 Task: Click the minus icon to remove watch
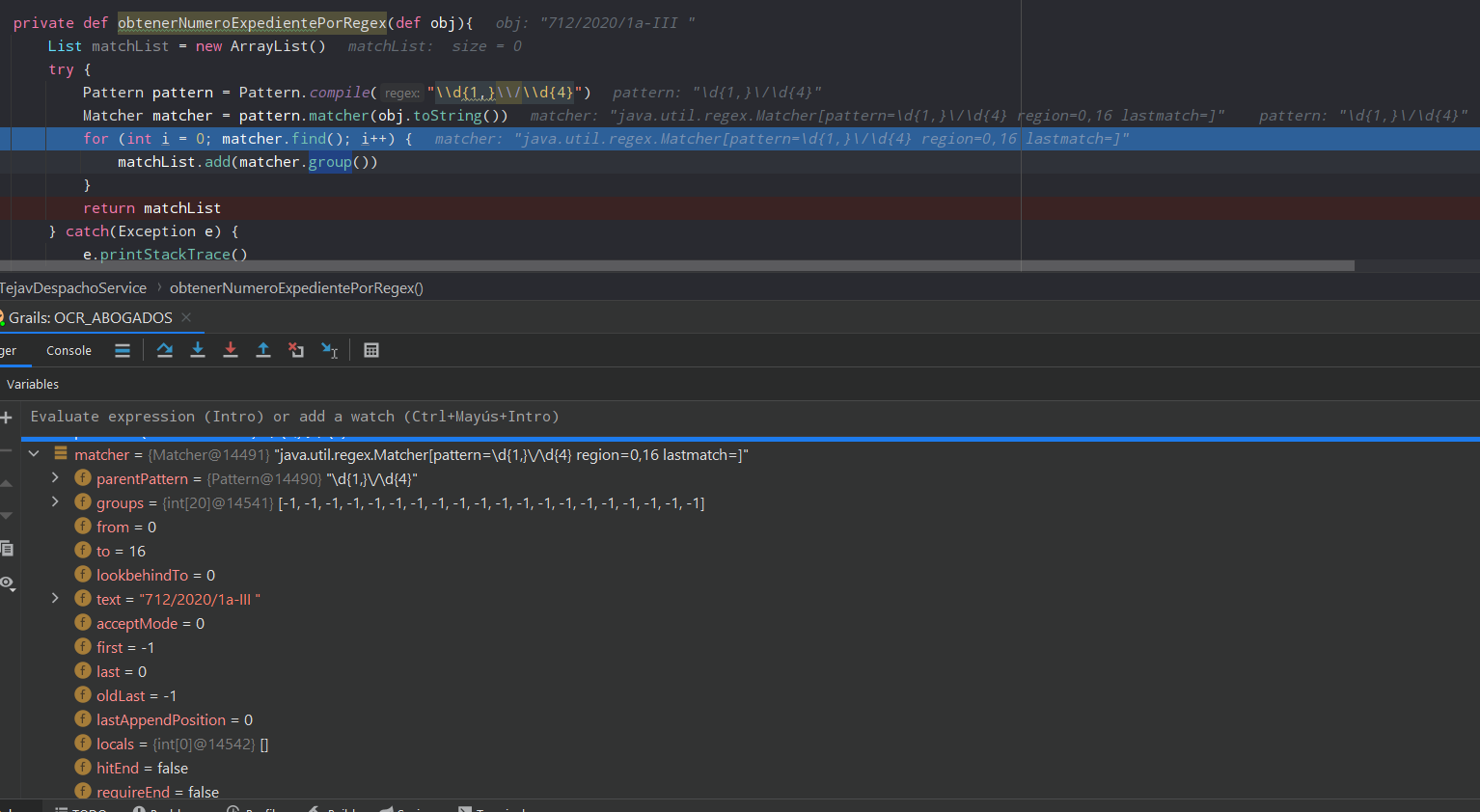coord(6,450)
